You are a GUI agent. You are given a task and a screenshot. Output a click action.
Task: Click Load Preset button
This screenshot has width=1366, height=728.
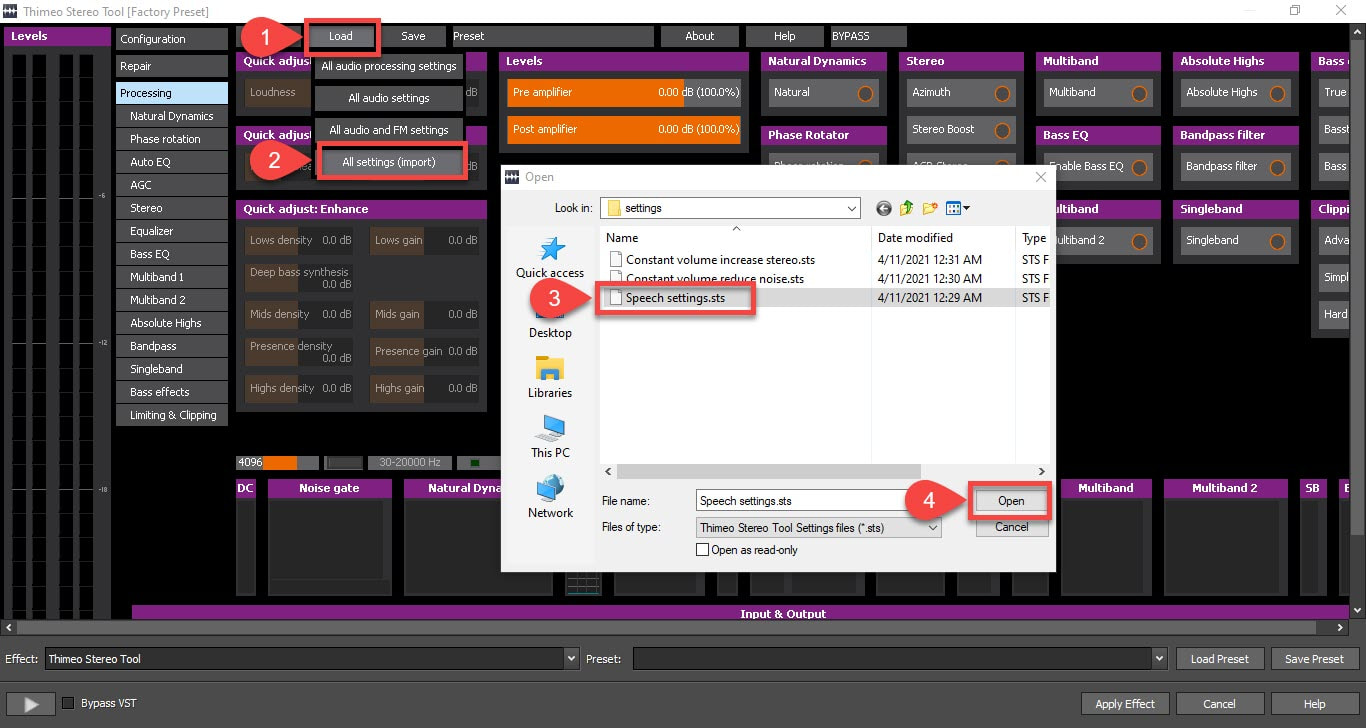(1220, 659)
